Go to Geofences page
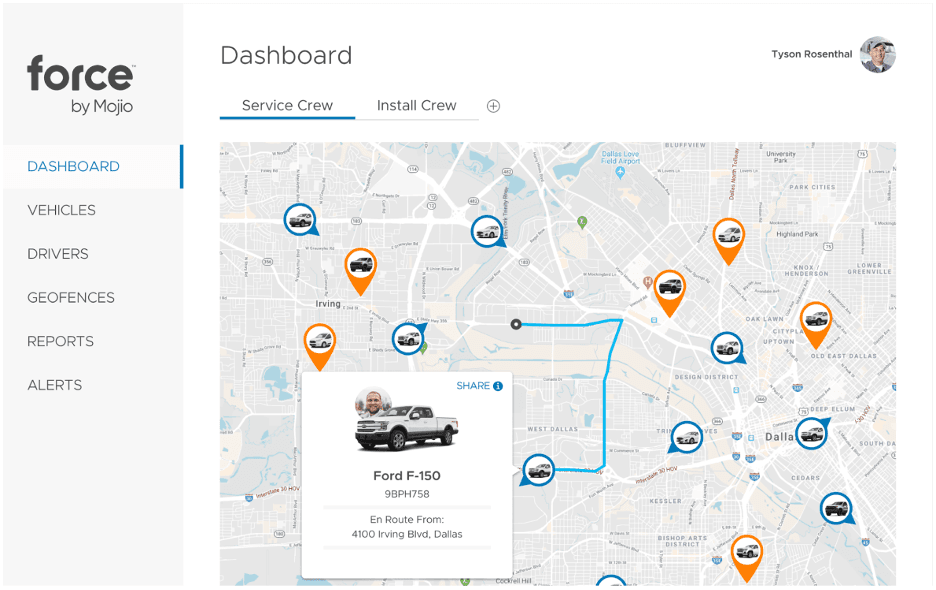Image resolution: width=936 pixels, height=590 pixels. [71, 297]
